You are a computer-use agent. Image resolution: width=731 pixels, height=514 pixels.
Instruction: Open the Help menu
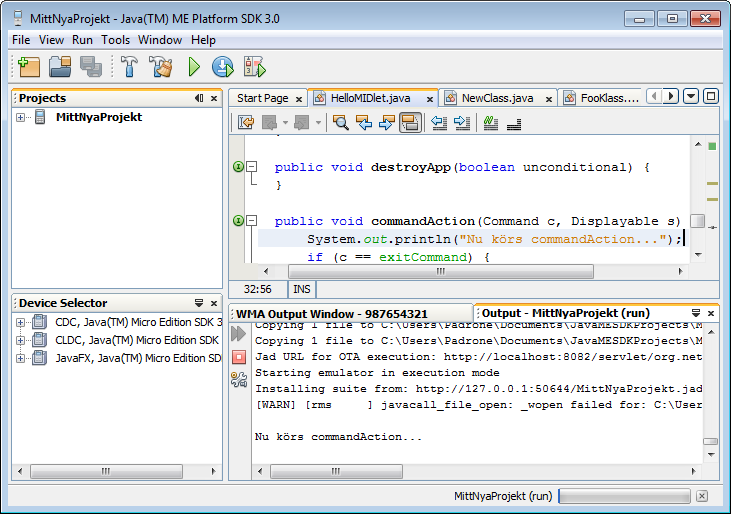pos(203,40)
